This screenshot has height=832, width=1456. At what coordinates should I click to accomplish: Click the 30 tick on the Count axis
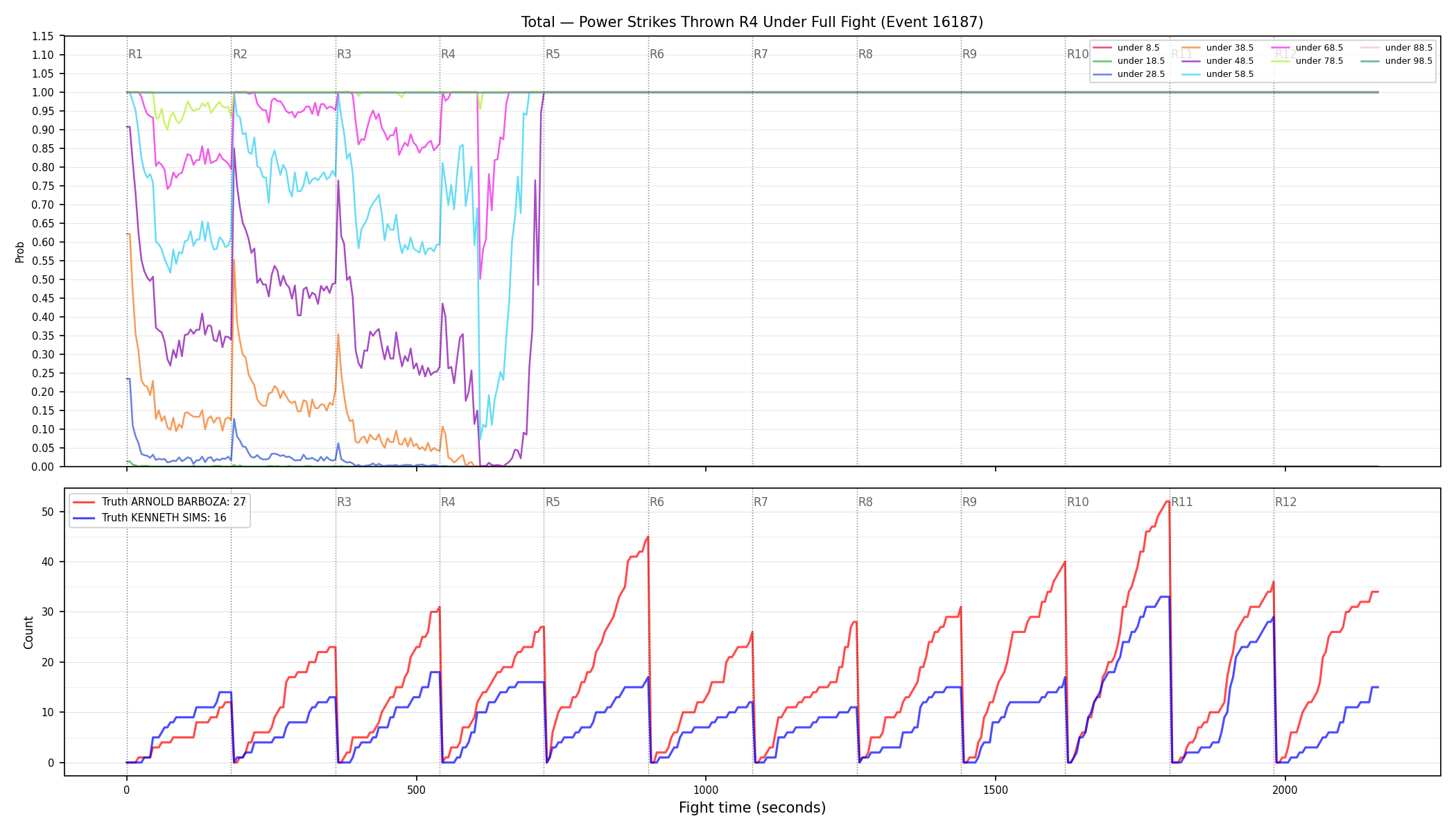48,612
